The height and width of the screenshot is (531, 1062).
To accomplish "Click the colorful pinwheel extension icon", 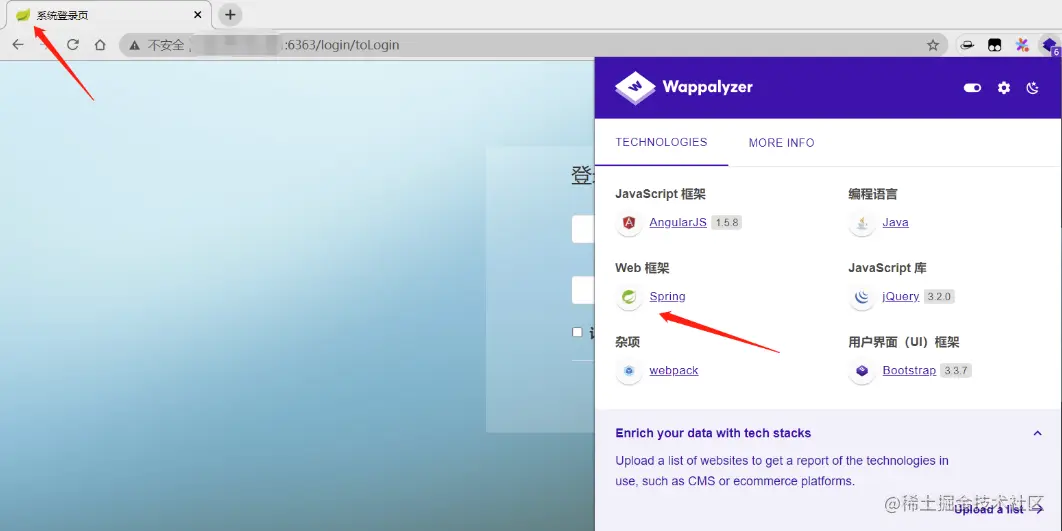I will 1021,45.
